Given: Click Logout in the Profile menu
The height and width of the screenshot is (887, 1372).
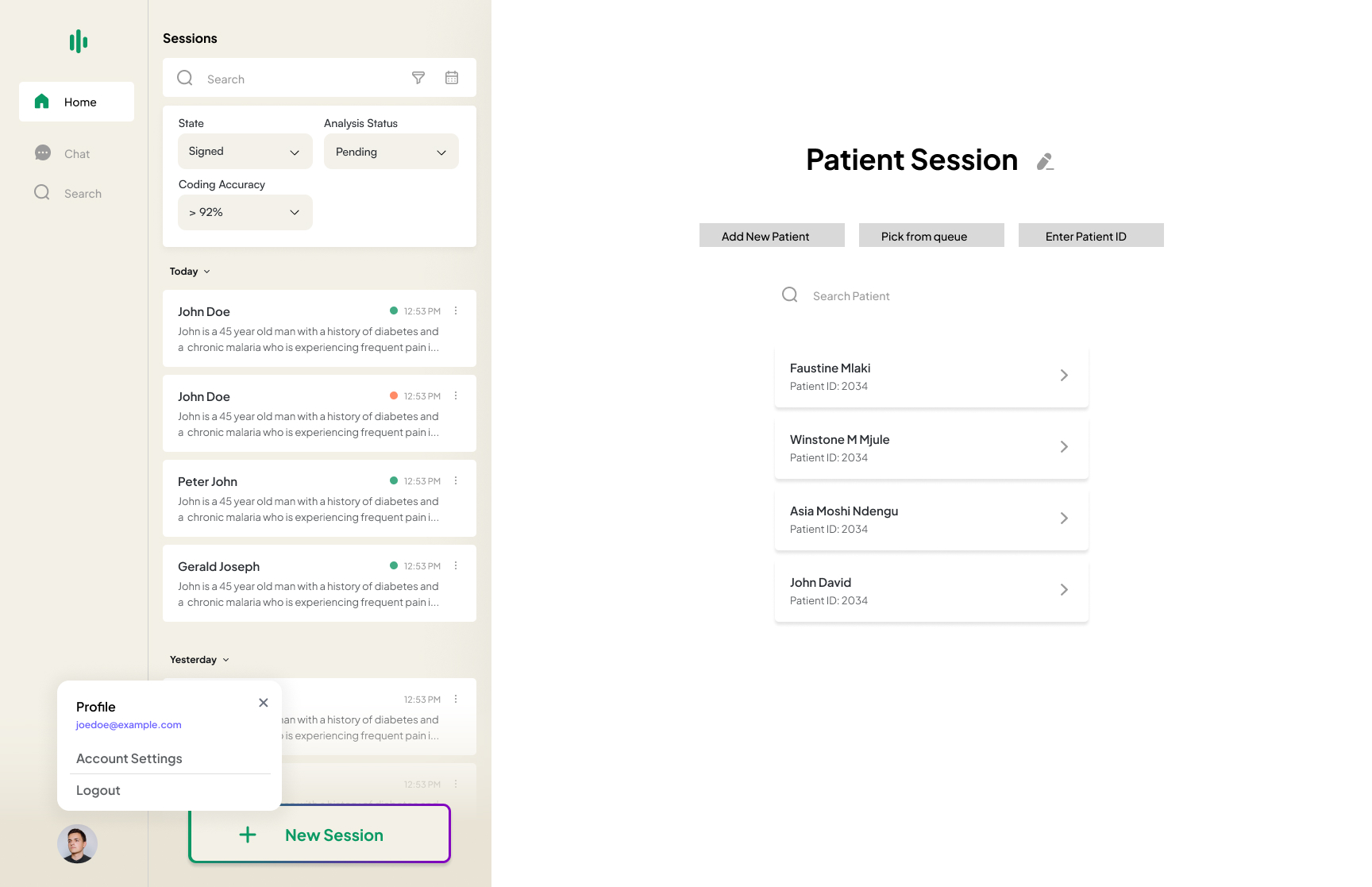Looking at the screenshot, I should tap(98, 791).
